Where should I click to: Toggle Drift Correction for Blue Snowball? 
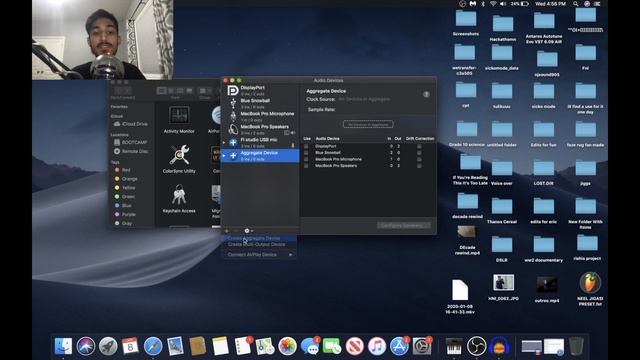tap(419, 153)
